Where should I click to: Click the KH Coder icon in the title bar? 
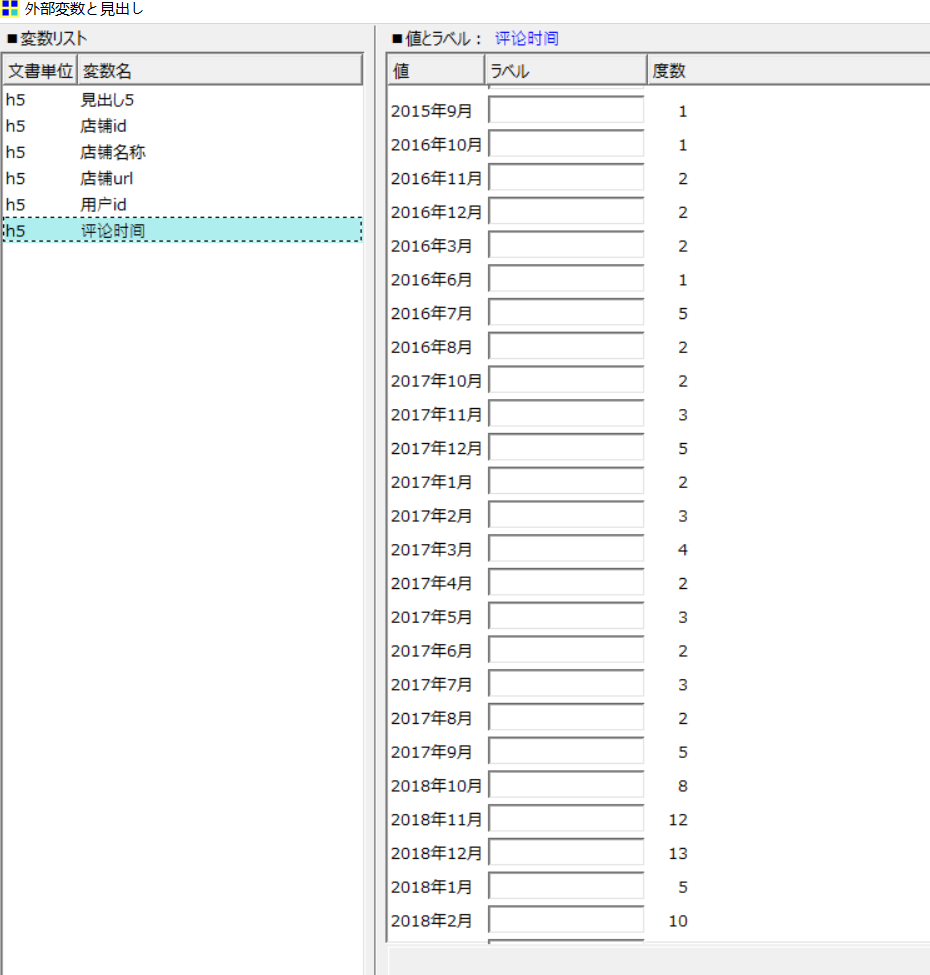(10, 9)
